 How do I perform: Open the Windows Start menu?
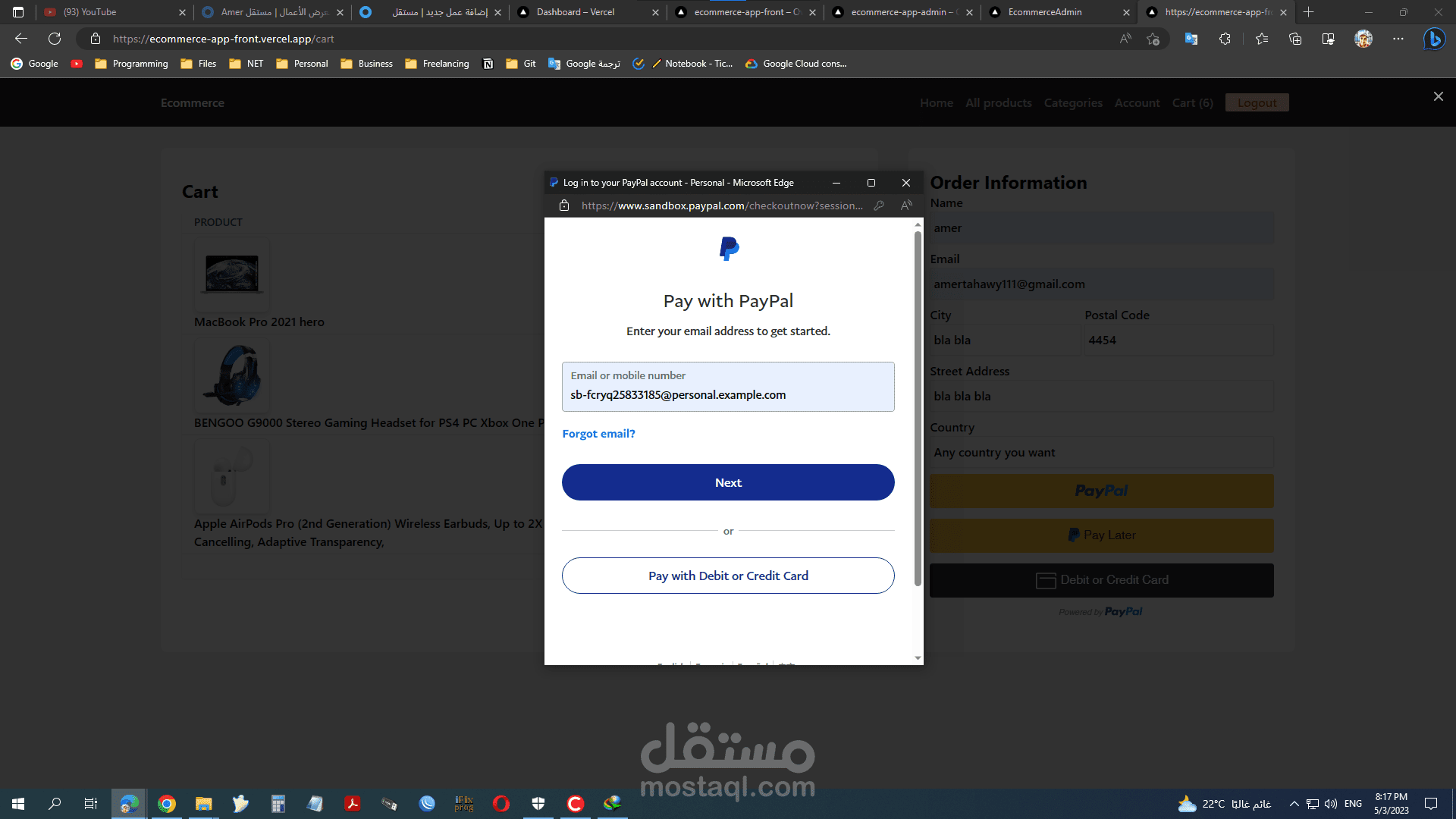click(x=18, y=804)
